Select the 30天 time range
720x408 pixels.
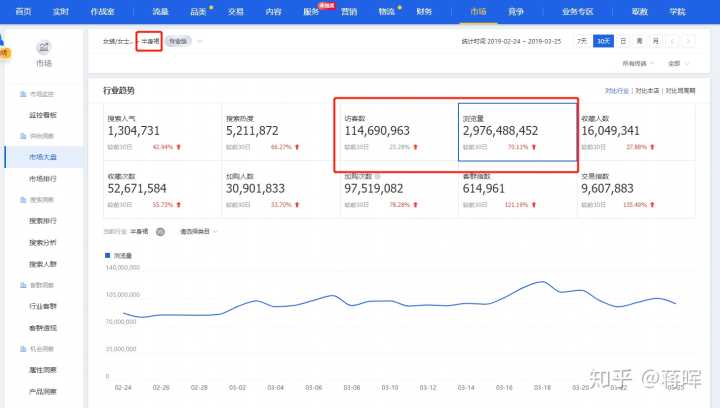pyautogui.click(x=603, y=41)
